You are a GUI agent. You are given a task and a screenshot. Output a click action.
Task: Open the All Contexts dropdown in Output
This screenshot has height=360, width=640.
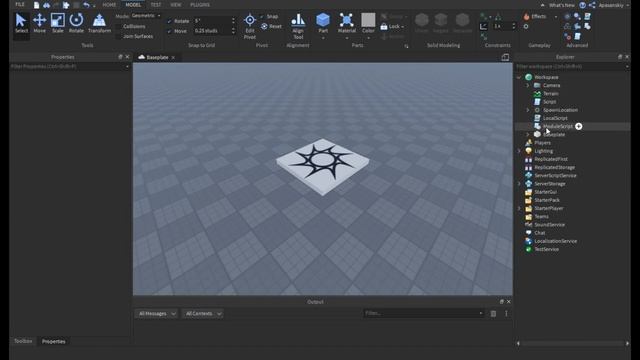click(x=203, y=313)
